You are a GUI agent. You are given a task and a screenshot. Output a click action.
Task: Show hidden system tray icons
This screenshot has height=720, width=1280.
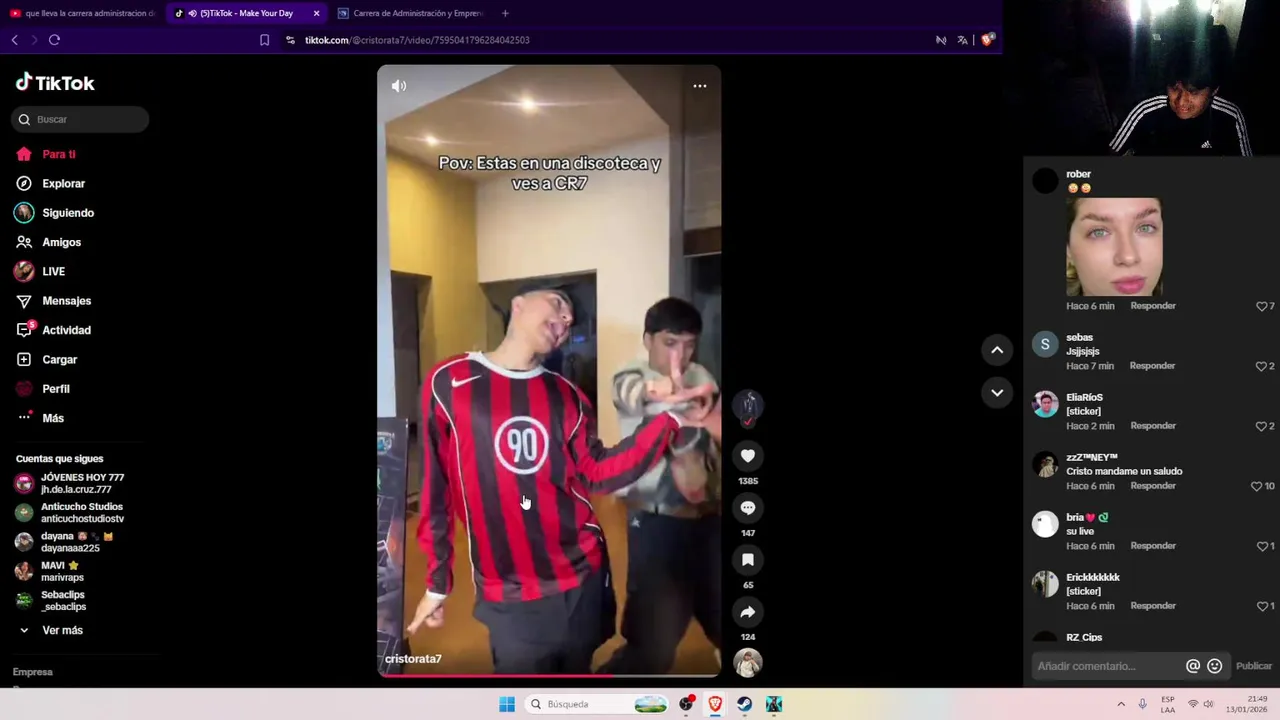click(x=1121, y=704)
